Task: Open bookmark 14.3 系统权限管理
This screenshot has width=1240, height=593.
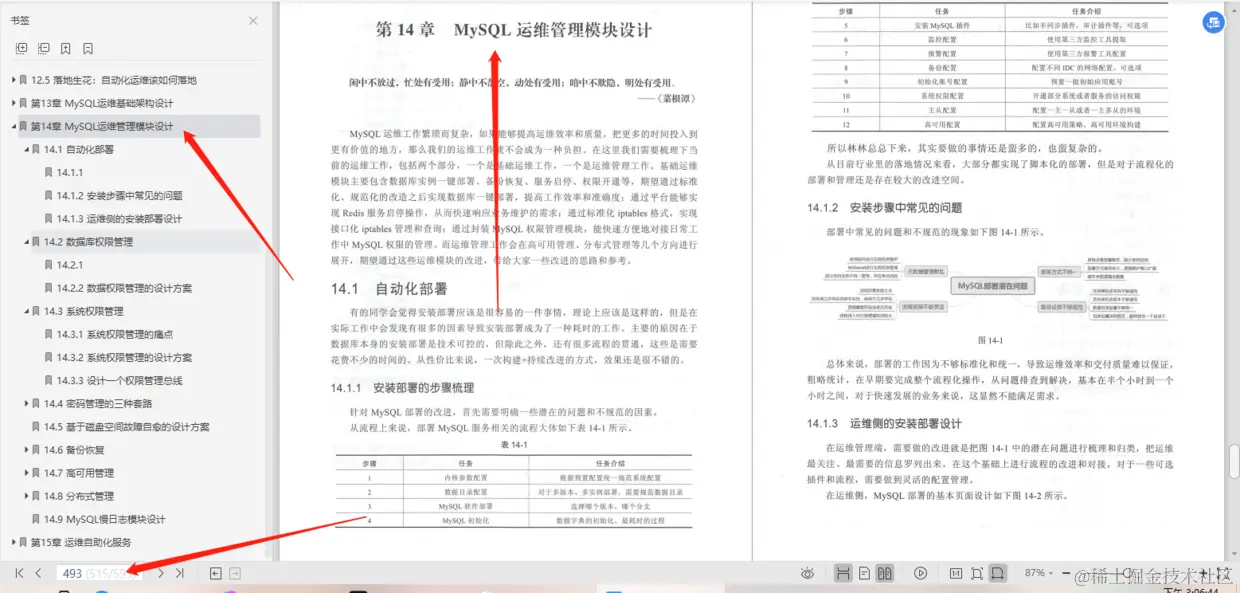Action: [x=84, y=311]
